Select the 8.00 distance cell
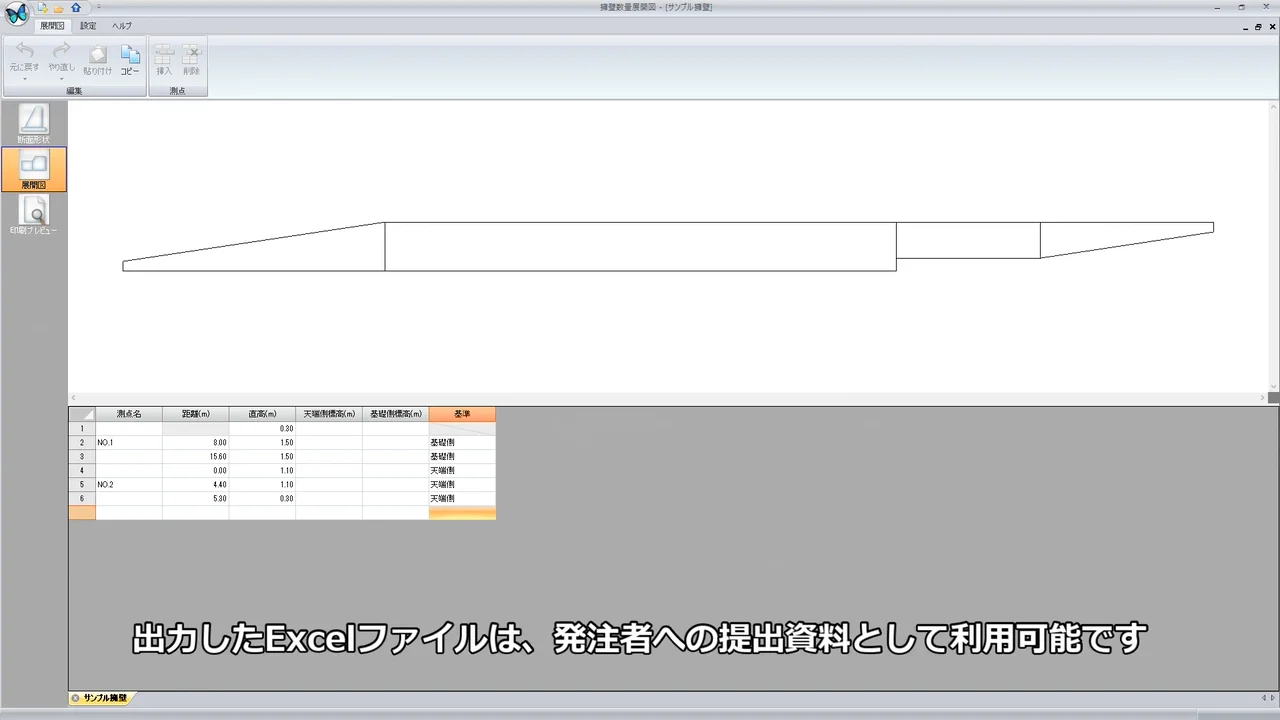The height and width of the screenshot is (720, 1280). click(x=196, y=442)
